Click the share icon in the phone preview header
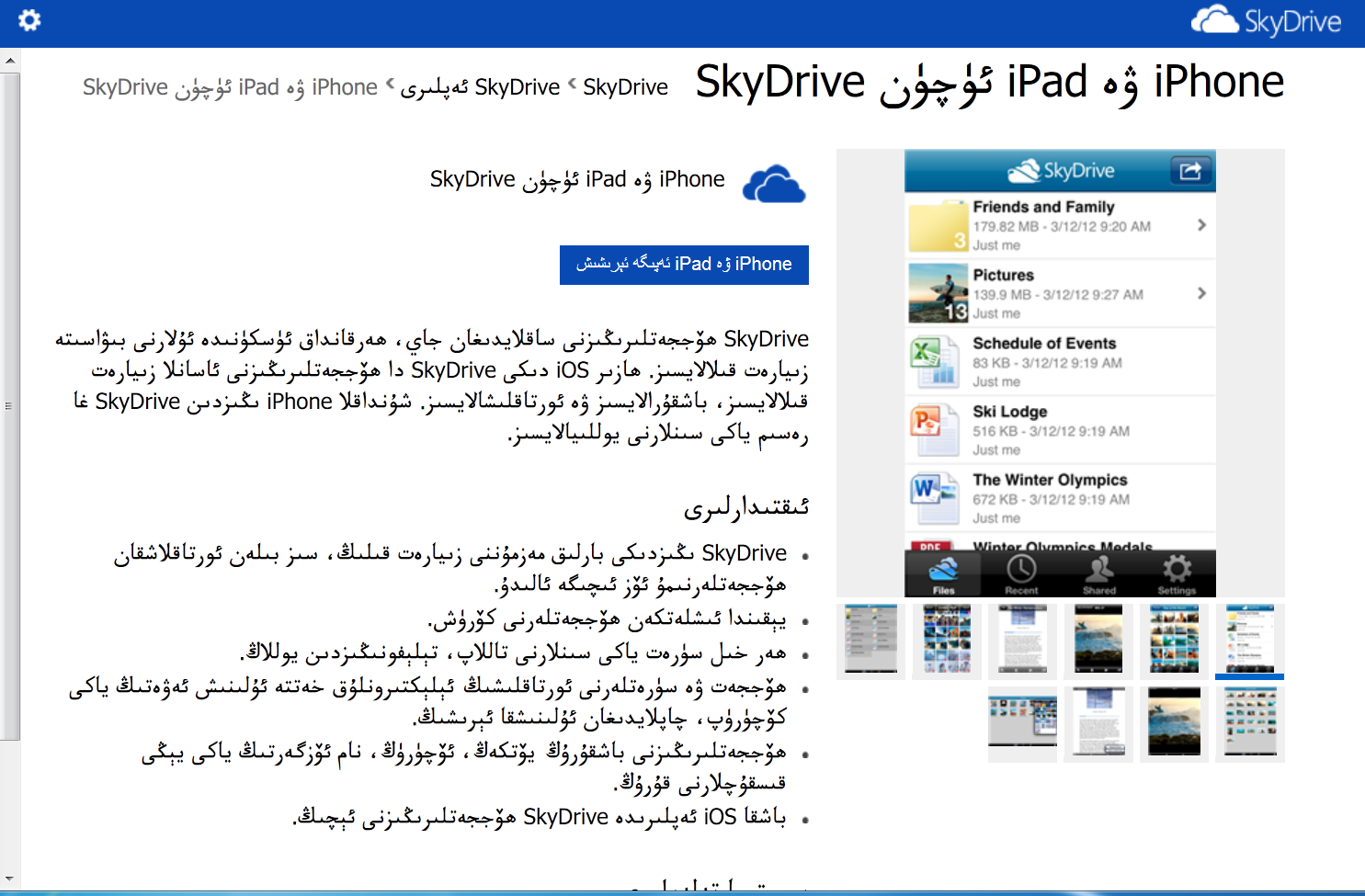1365x896 pixels. tap(1190, 171)
